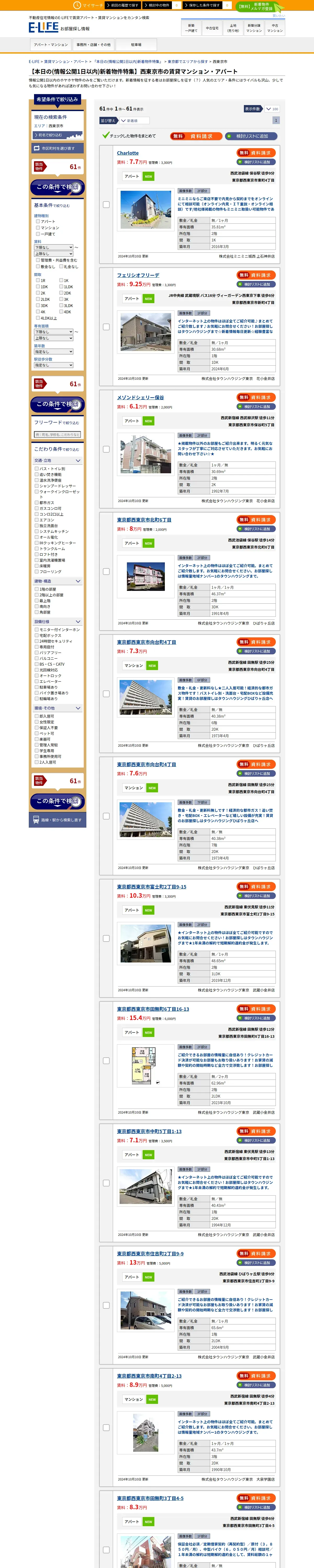Click the icon beside 市区町村を選び直す
The height and width of the screenshot is (1568, 314).
tap(37, 148)
